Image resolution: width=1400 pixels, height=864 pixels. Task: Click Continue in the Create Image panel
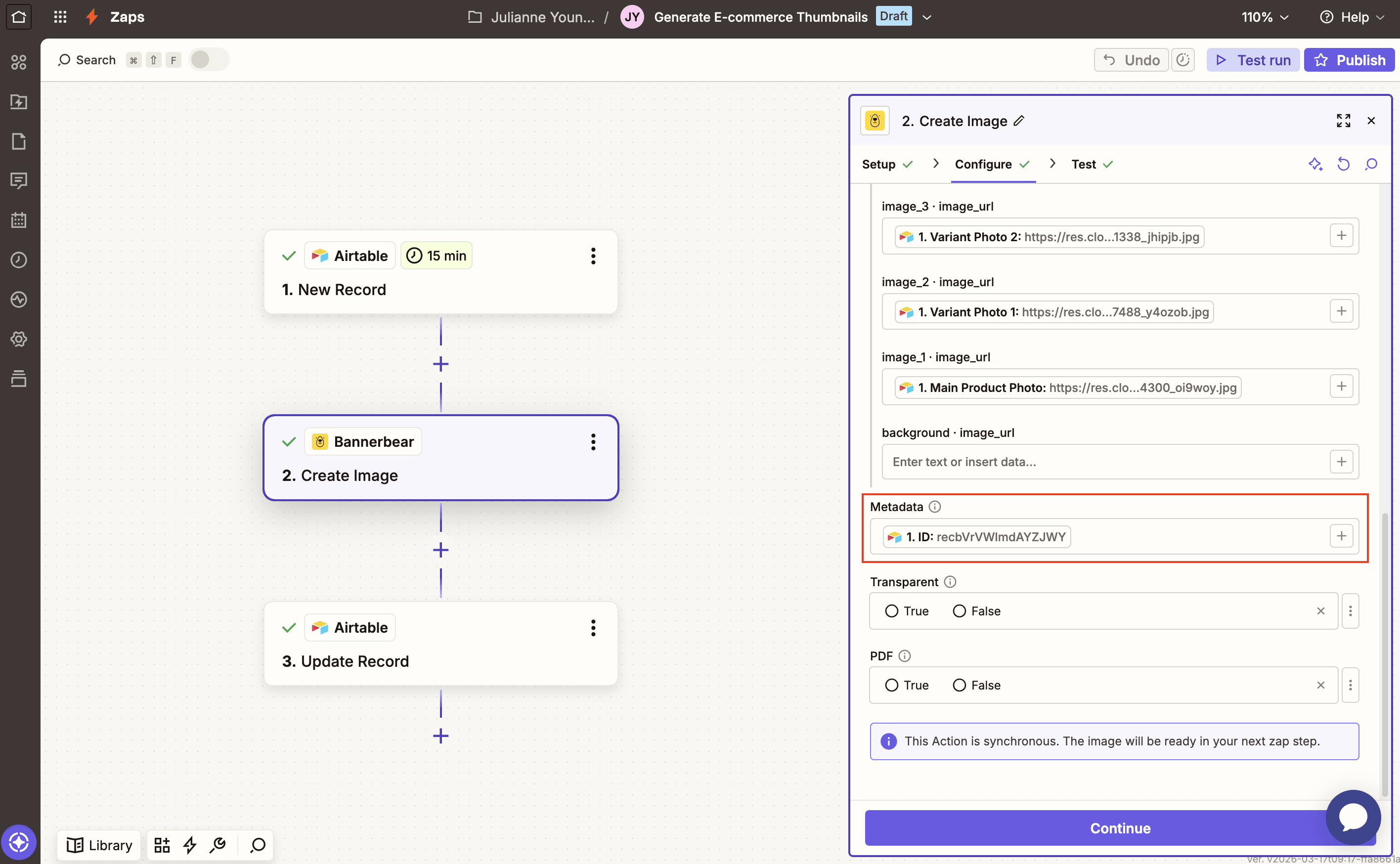tap(1119, 827)
